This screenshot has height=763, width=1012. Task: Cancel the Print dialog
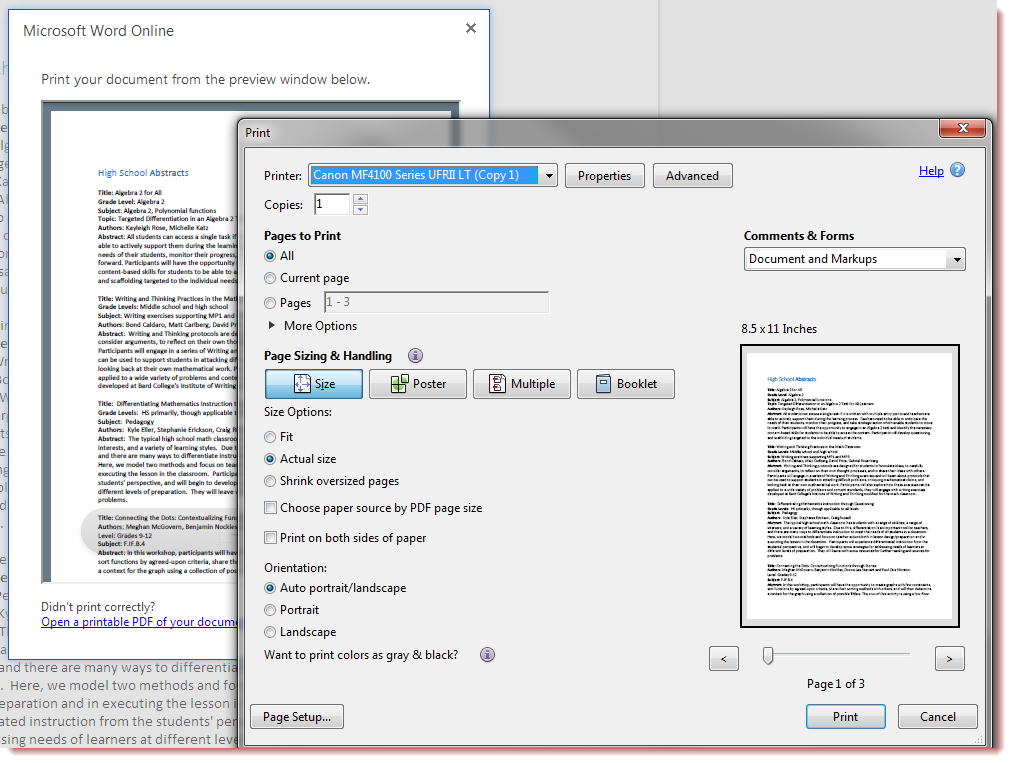(x=938, y=717)
